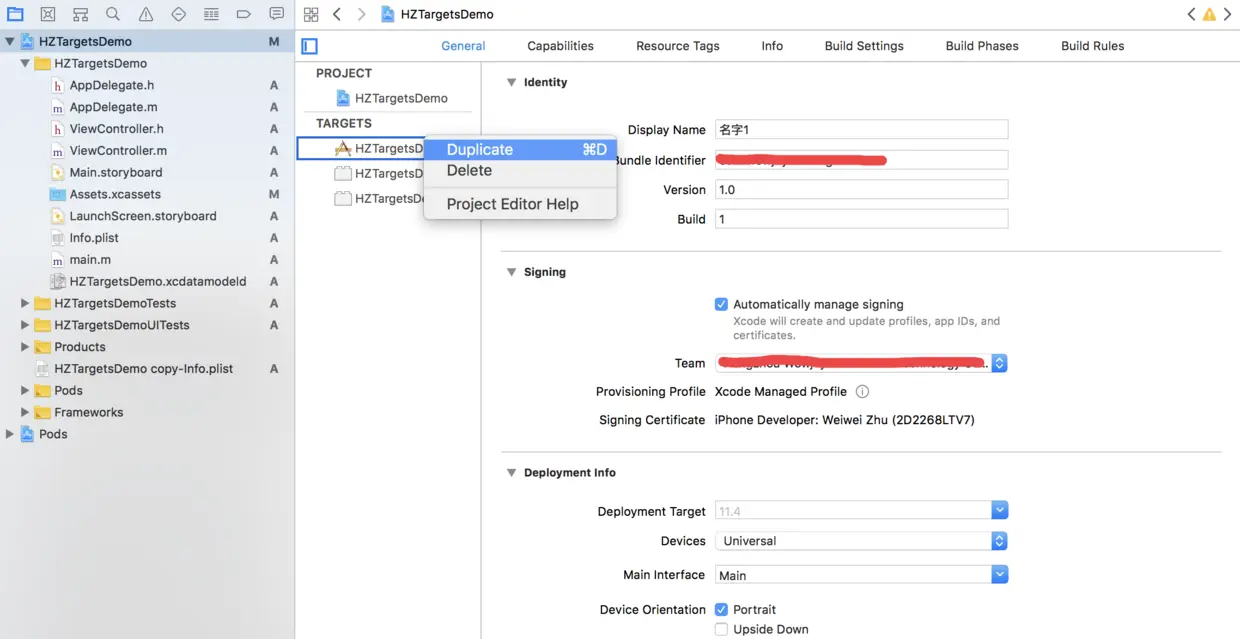Open the Find navigator magnifier icon
Image resolution: width=1240 pixels, height=639 pixels.
coord(113,14)
